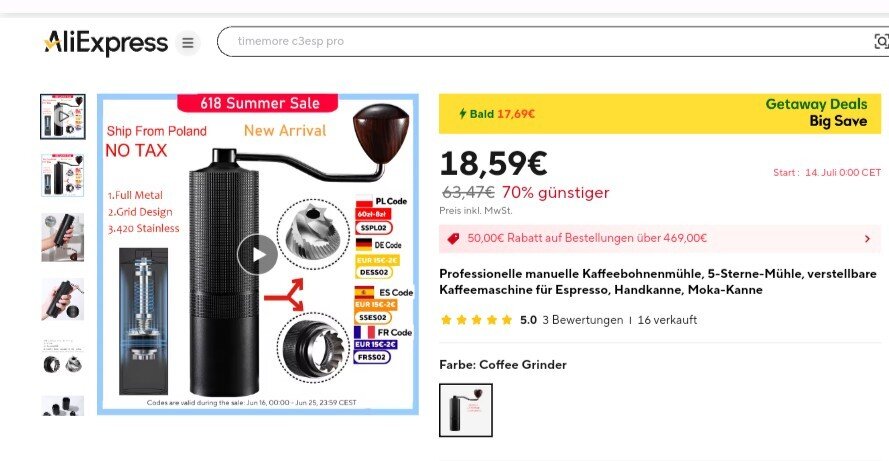The width and height of the screenshot is (889, 461).
Task: Click the five-star rating icons
Action: [x=476, y=320]
